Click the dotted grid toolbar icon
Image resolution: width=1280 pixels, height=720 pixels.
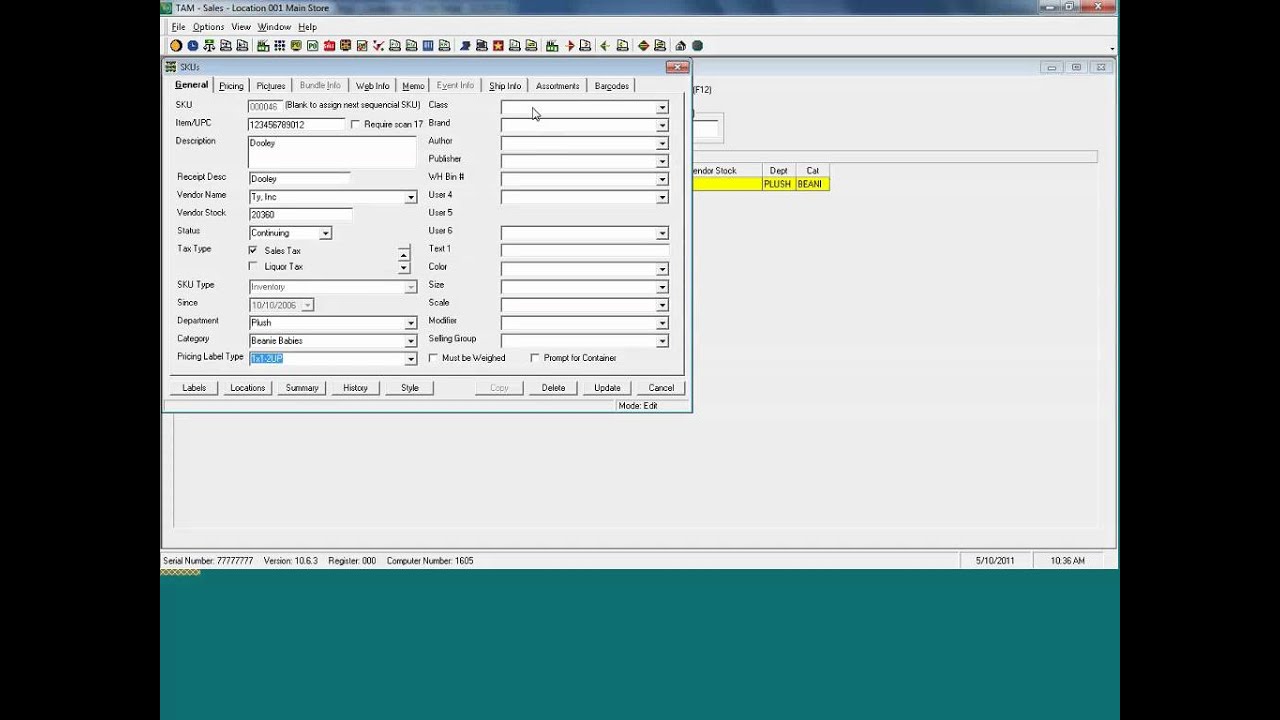(279, 46)
